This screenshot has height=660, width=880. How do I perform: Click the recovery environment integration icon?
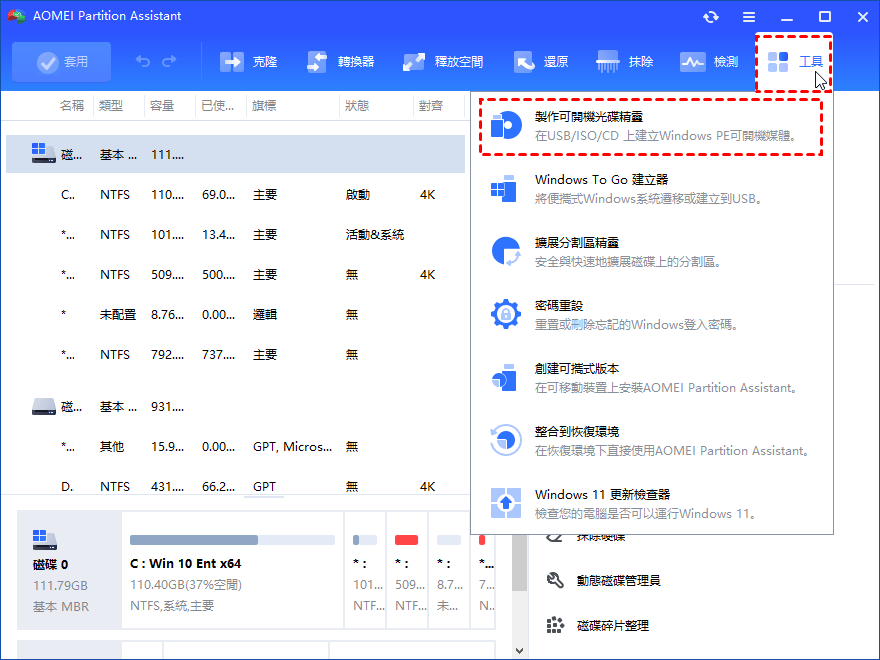coord(506,440)
